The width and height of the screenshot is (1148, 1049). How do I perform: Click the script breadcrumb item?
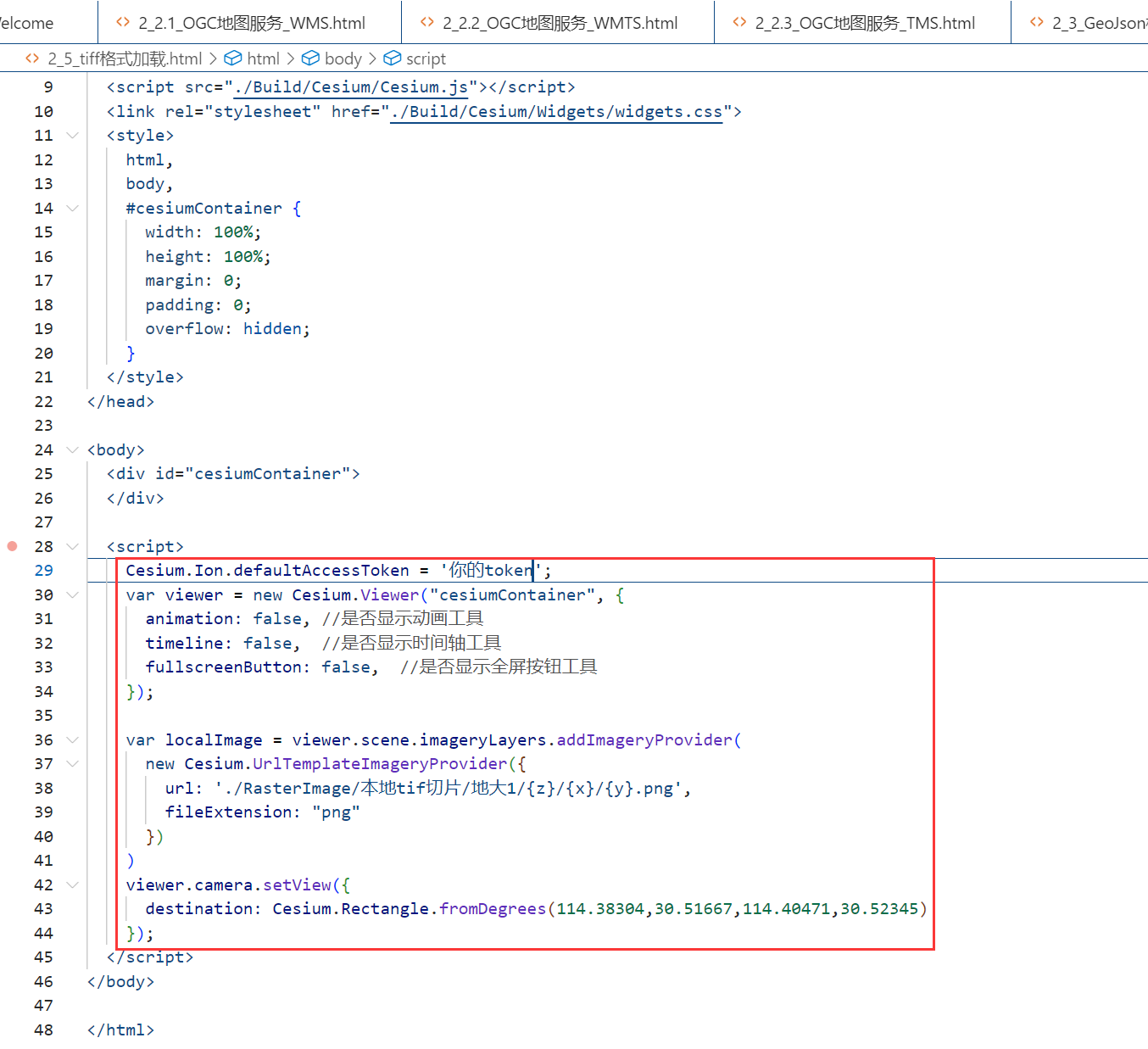point(426,59)
